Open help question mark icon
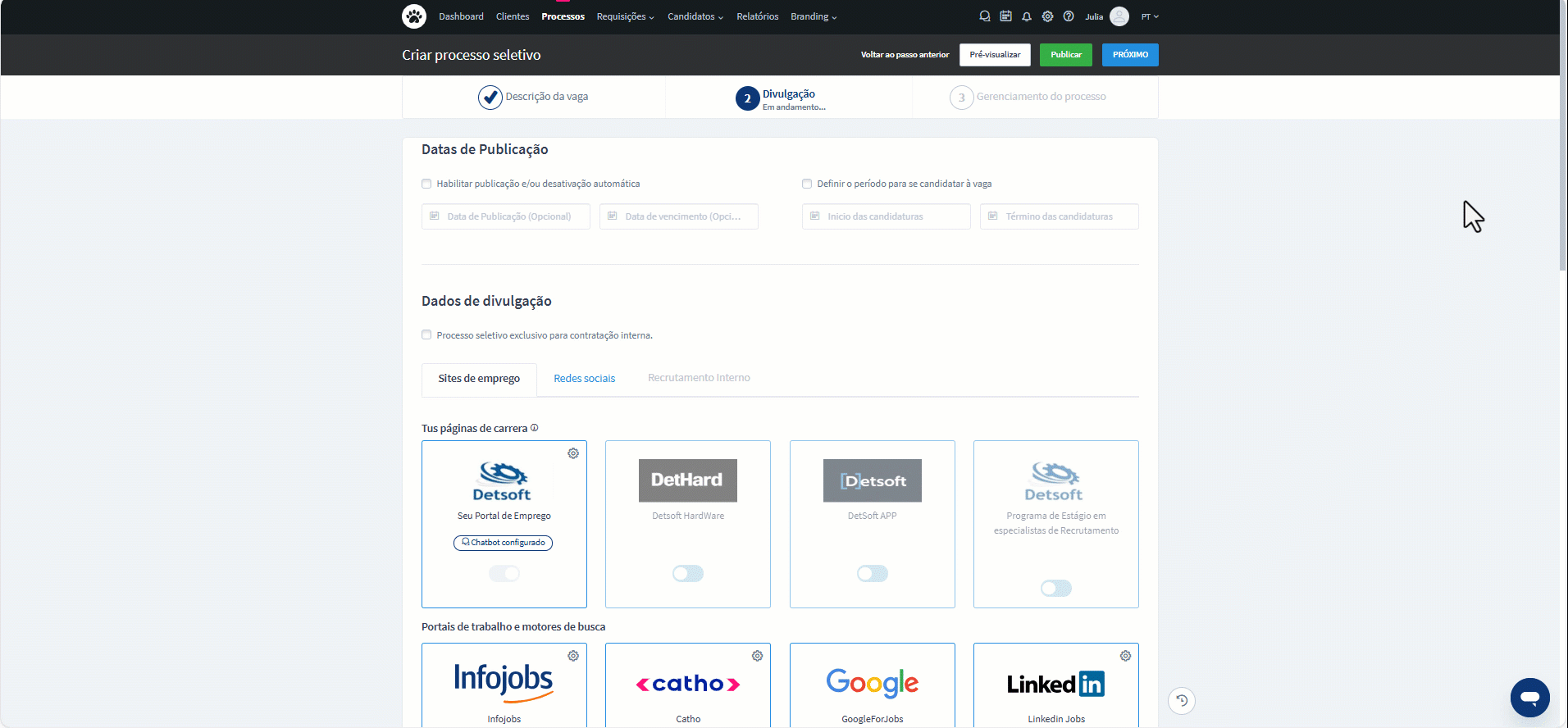The width and height of the screenshot is (1568, 728). point(1069,16)
